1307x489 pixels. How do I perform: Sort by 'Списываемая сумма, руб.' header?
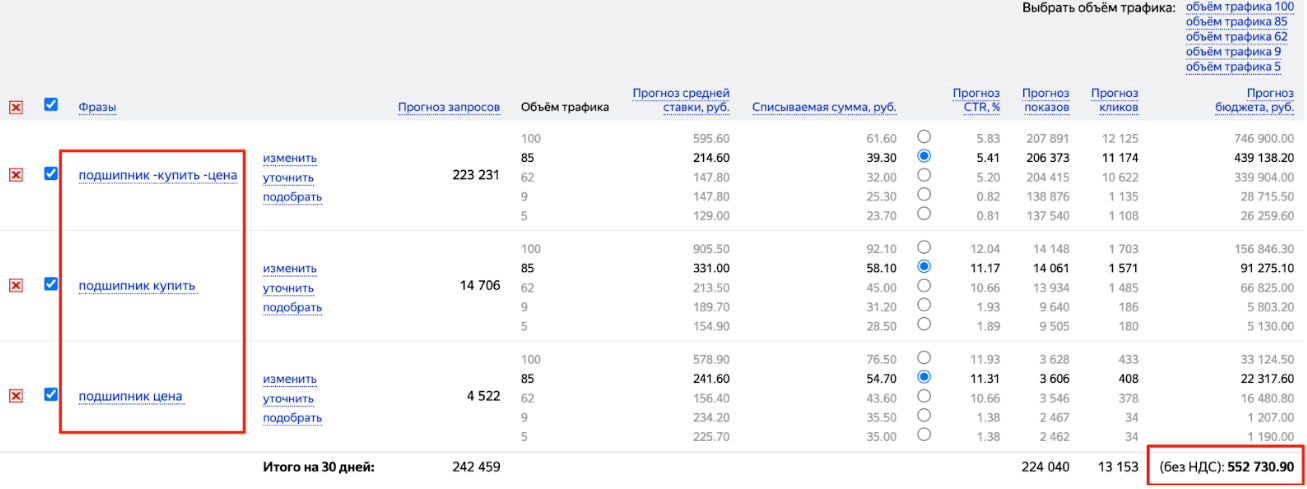(x=823, y=108)
